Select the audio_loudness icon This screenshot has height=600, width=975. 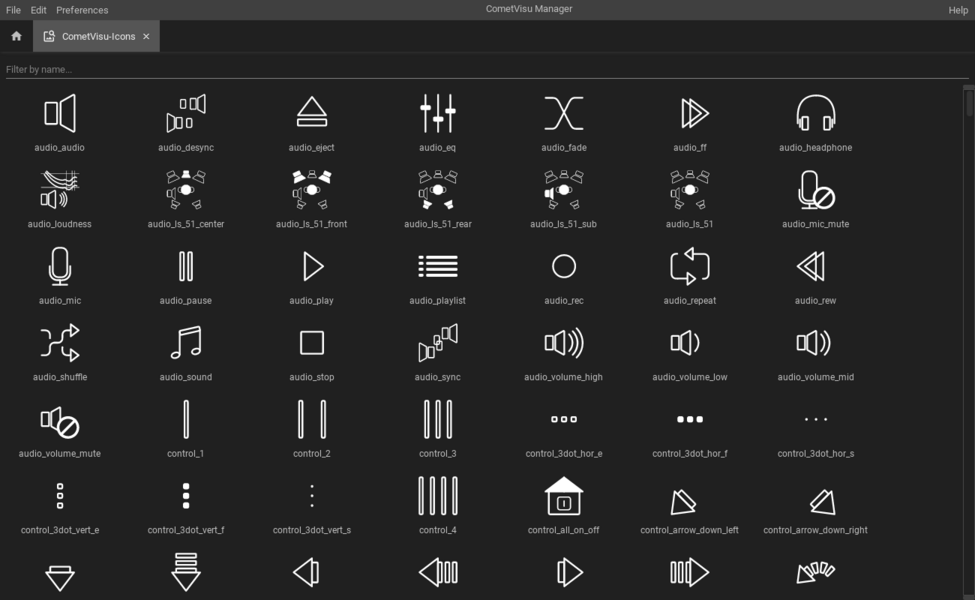(x=60, y=190)
